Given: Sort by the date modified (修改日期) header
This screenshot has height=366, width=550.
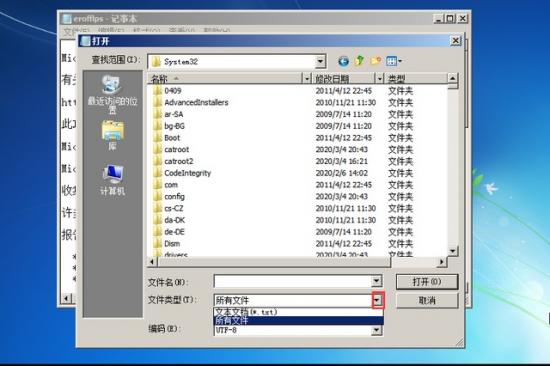Looking at the screenshot, I should tap(344, 79).
